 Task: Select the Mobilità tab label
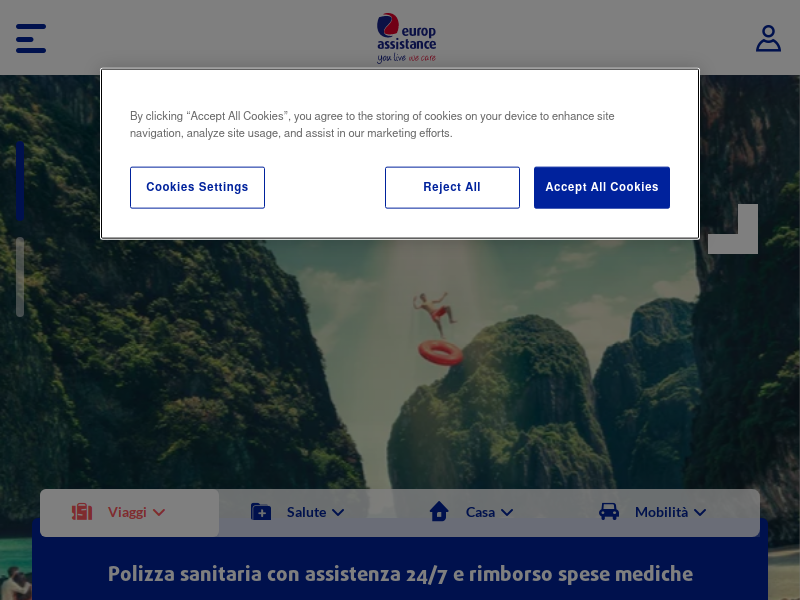tap(661, 512)
